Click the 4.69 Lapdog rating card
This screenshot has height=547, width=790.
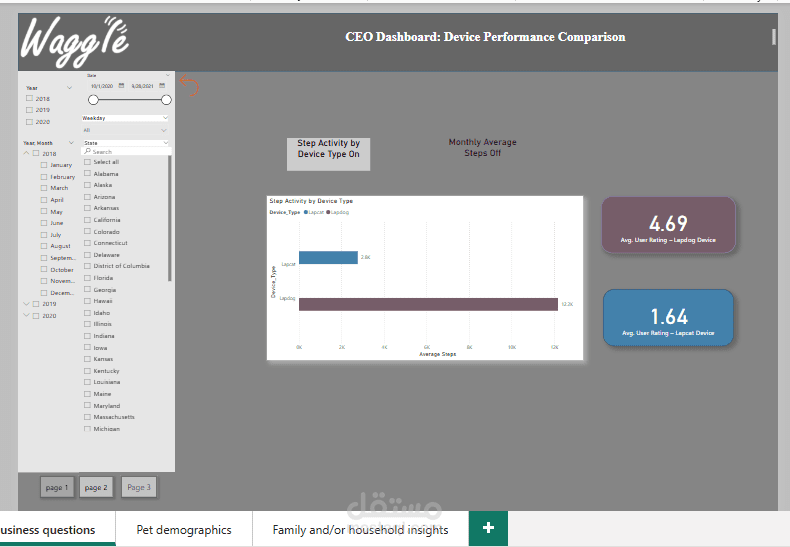coord(668,225)
